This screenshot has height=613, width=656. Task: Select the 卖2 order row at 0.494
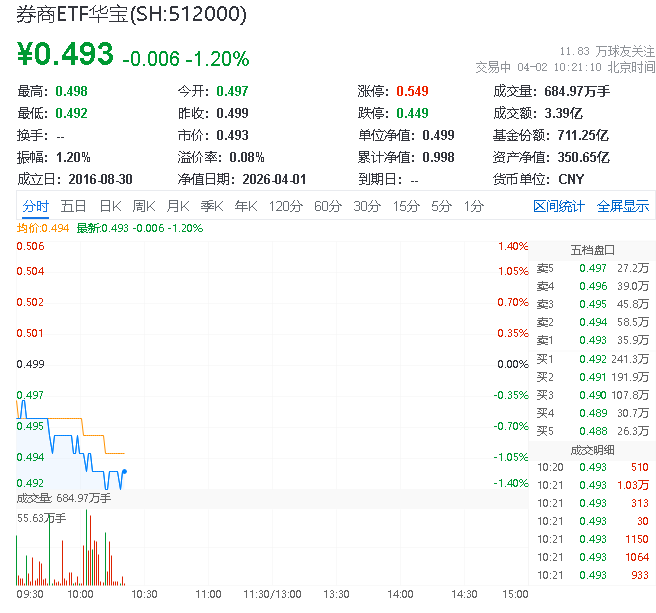[592, 322]
